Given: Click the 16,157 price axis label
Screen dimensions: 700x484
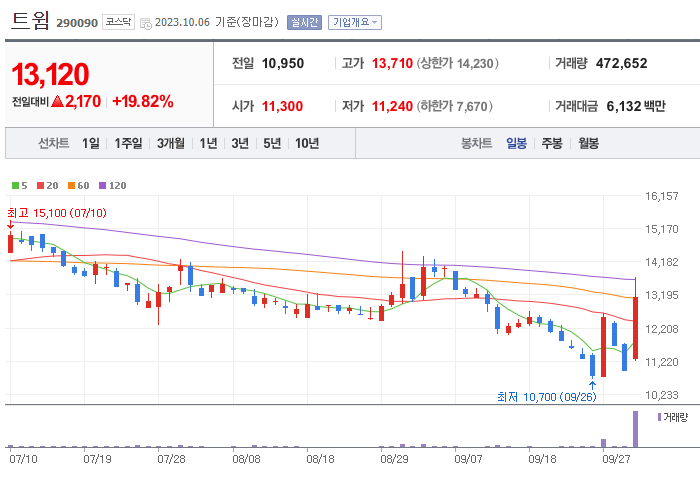Looking at the screenshot, I should click(x=662, y=196).
